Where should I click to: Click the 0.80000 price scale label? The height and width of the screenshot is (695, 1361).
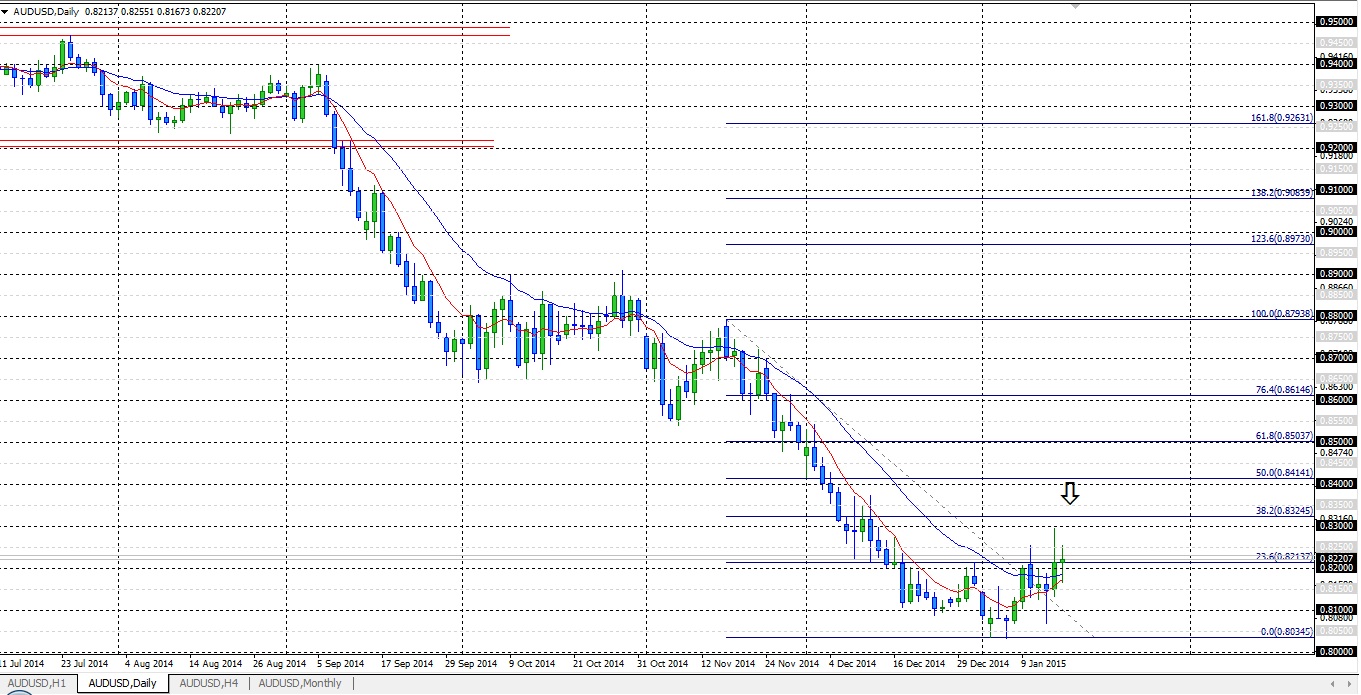(x=1337, y=651)
